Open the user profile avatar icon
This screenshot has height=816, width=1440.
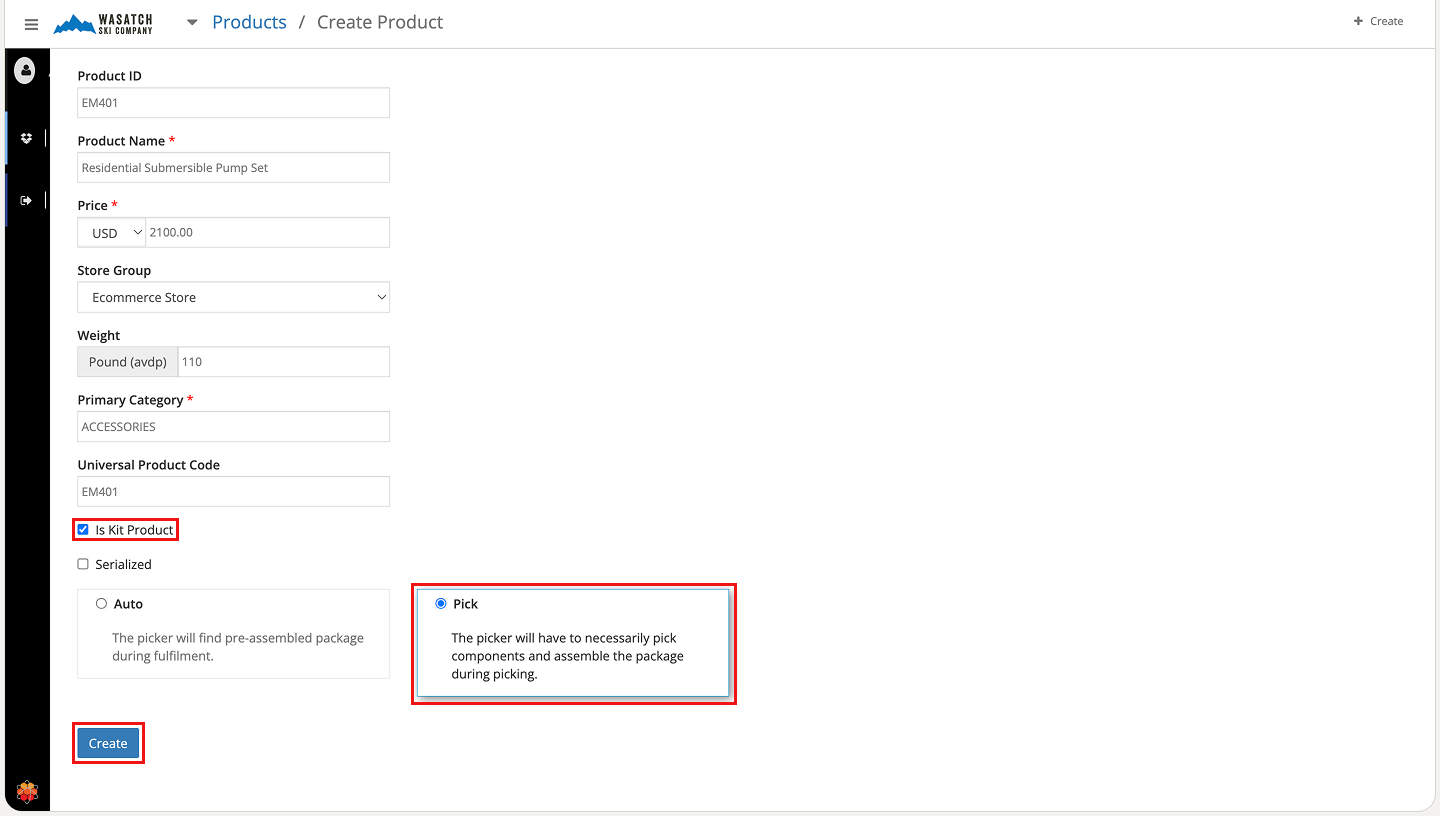tap(25, 70)
